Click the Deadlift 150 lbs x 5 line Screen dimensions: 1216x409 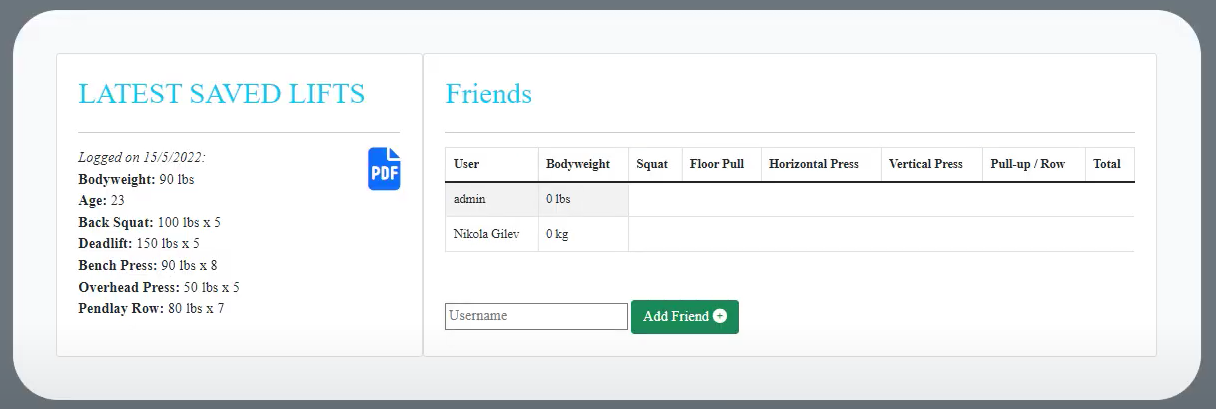(138, 243)
